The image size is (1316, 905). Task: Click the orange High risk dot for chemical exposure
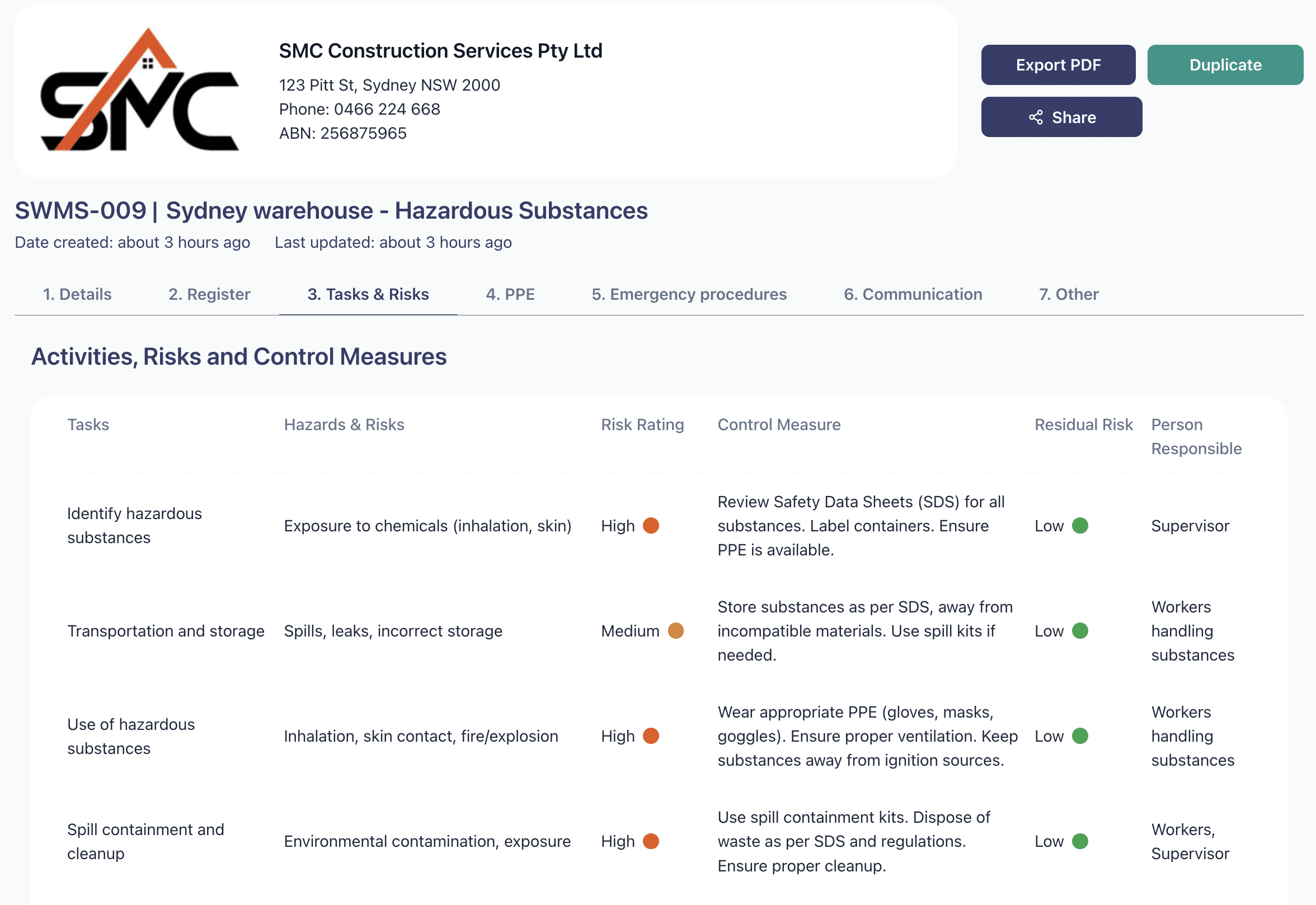pyautogui.click(x=651, y=526)
